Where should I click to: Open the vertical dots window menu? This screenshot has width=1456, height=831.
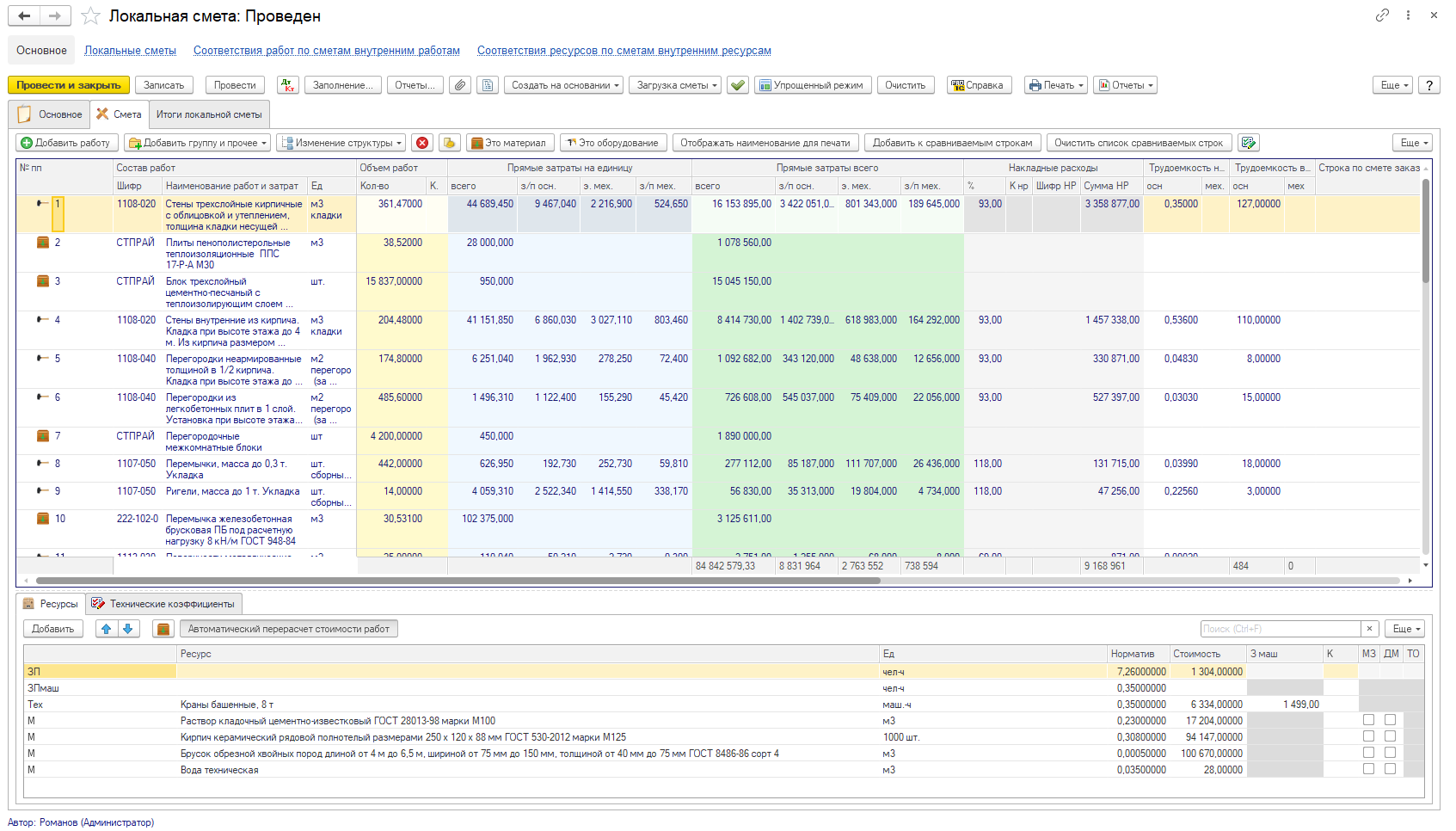(x=1408, y=15)
